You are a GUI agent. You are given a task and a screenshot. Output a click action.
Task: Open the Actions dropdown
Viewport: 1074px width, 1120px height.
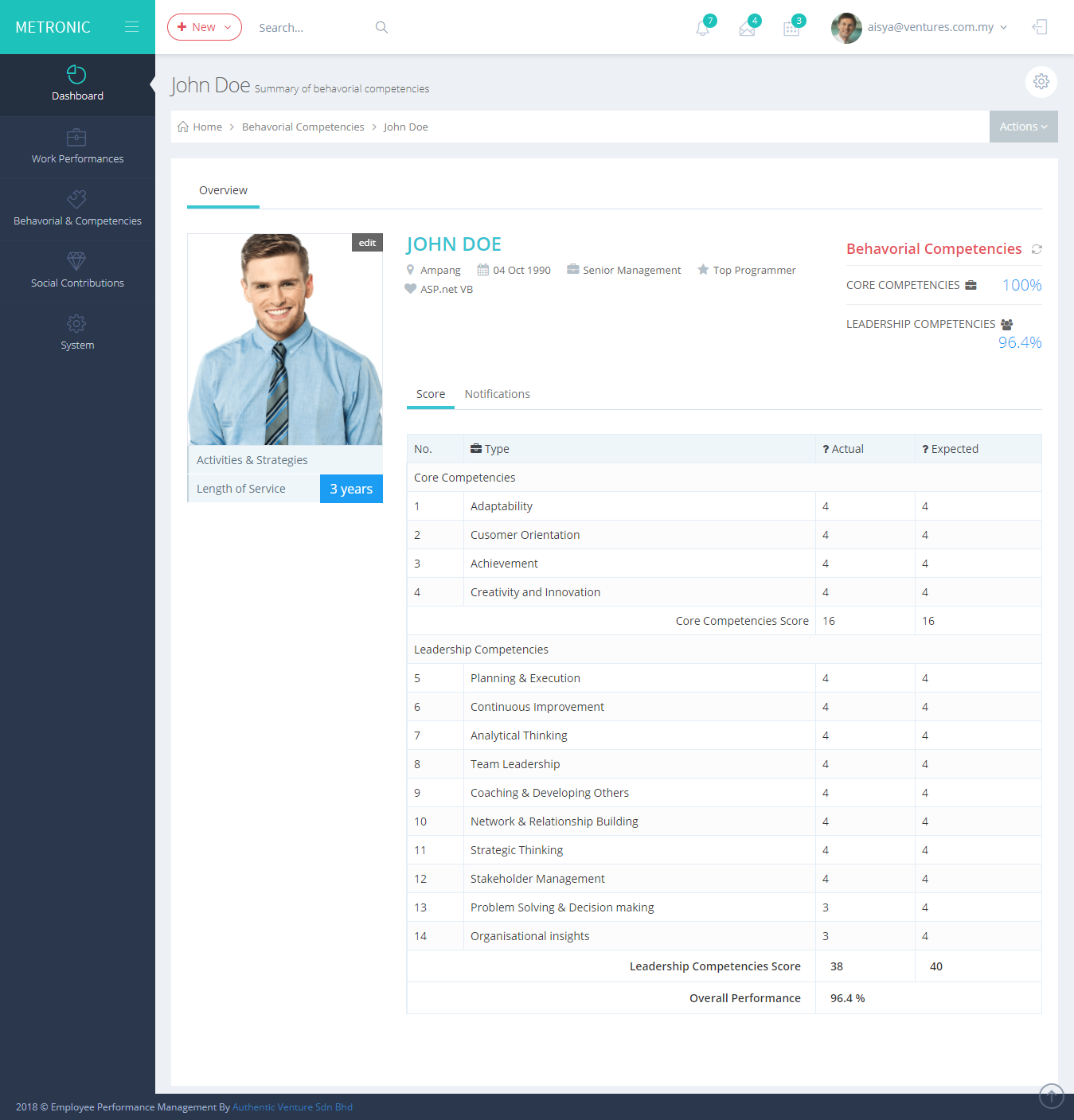pyautogui.click(x=1023, y=127)
